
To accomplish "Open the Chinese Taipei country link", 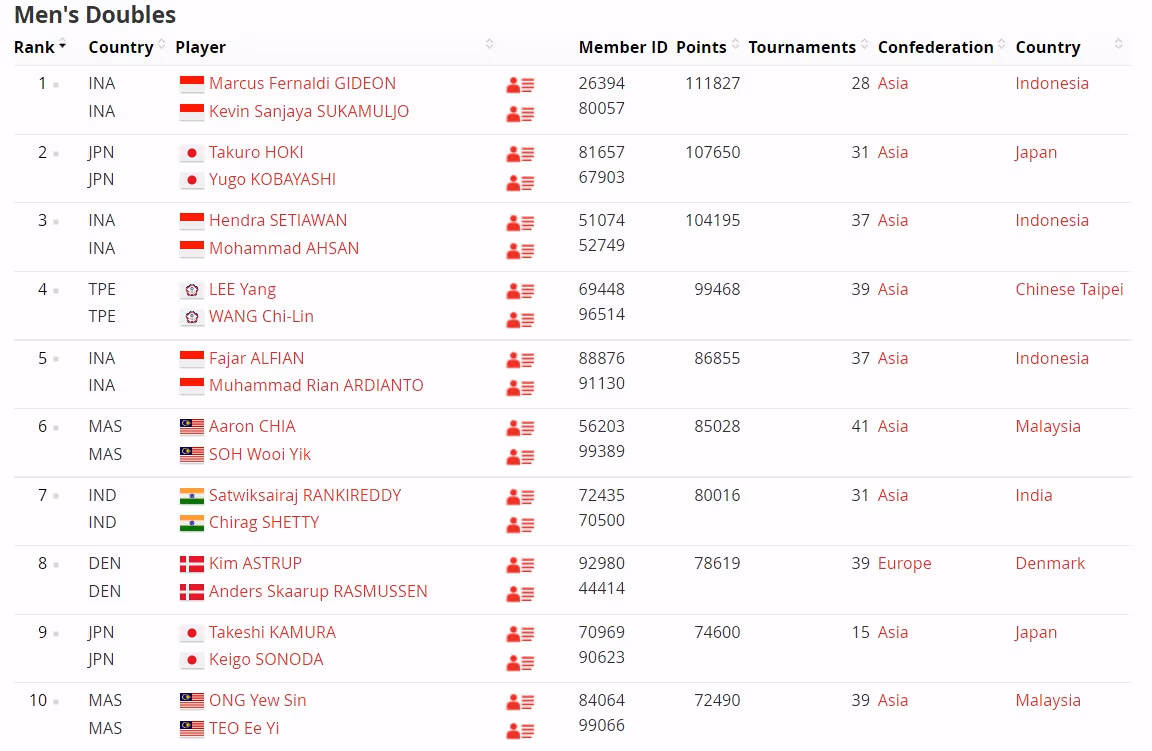I will 1069,289.
